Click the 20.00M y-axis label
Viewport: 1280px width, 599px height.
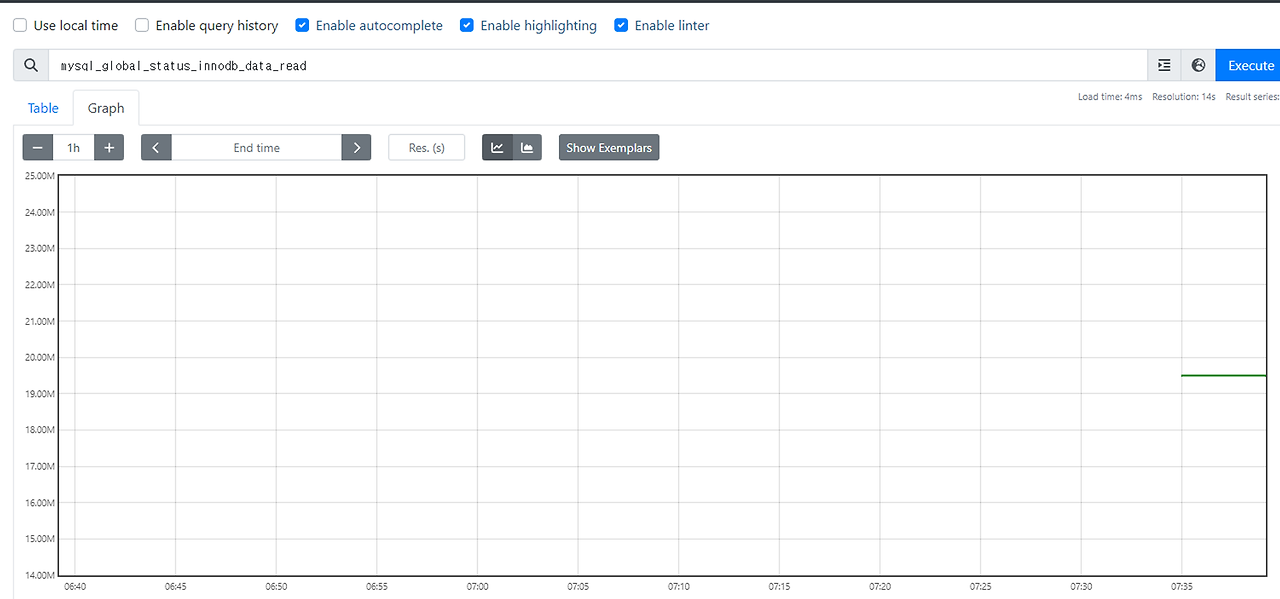point(40,357)
